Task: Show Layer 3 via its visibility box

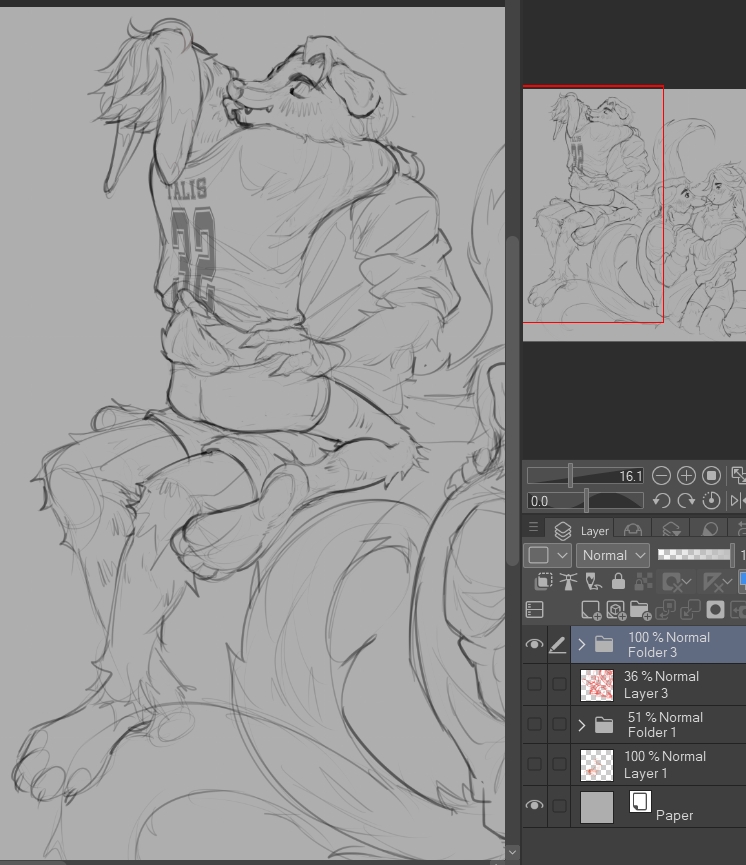Action: pos(534,685)
